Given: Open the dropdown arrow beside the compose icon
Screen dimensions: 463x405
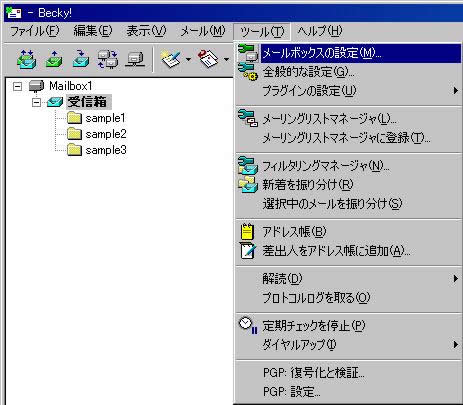Looking at the screenshot, I should coord(188,60).
